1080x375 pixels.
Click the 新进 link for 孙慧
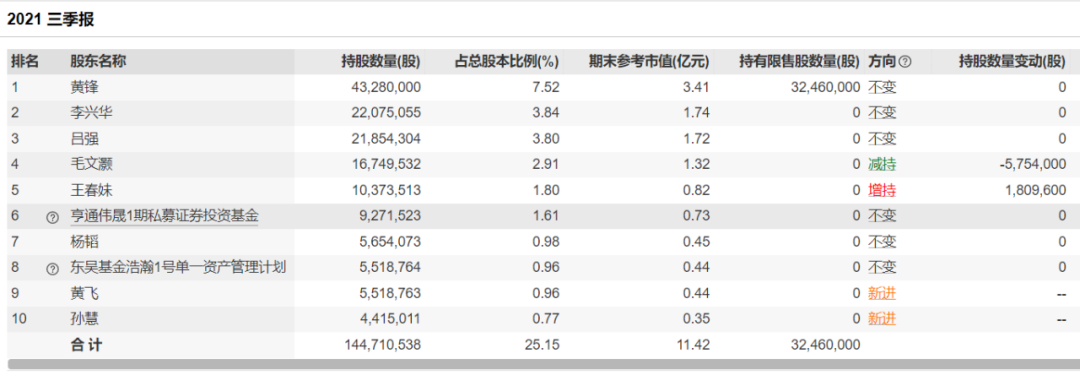882,319
